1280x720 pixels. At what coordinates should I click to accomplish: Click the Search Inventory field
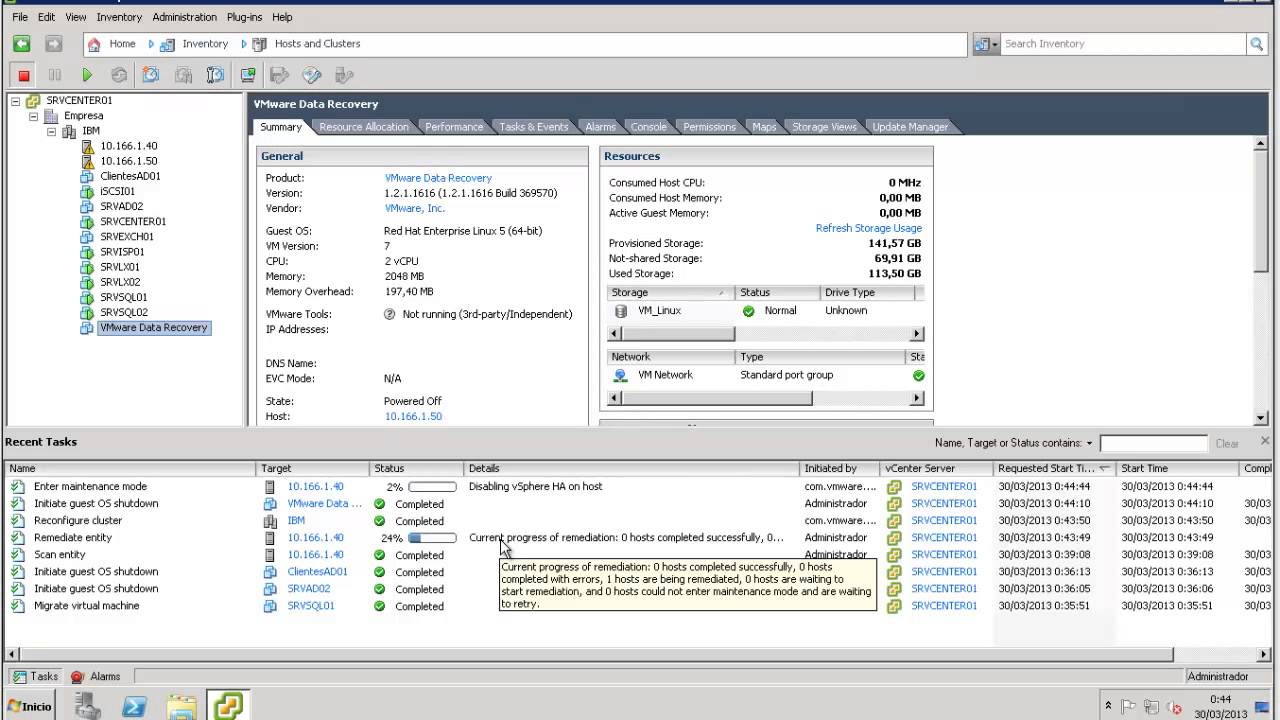click(1123, 44)
